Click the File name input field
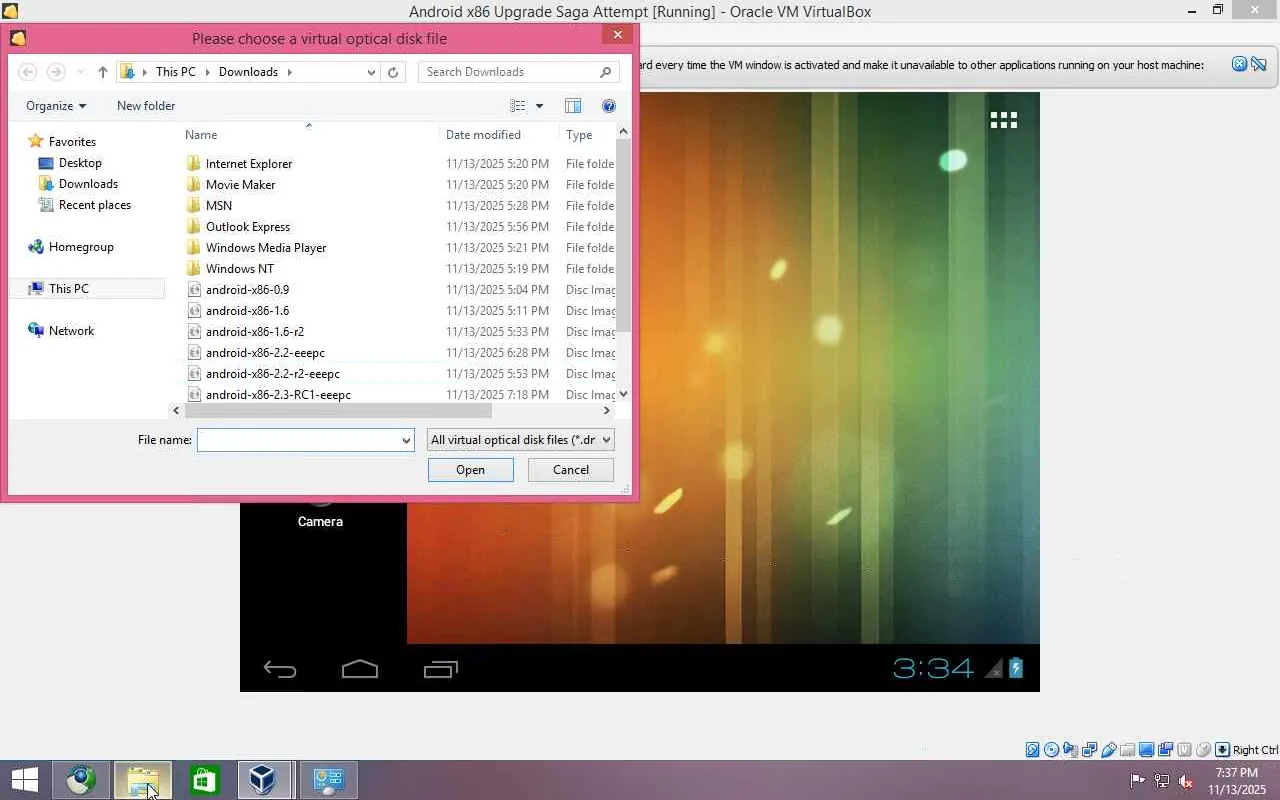The width and height of the screenshot is (1280, 800). tap(298, 440)
